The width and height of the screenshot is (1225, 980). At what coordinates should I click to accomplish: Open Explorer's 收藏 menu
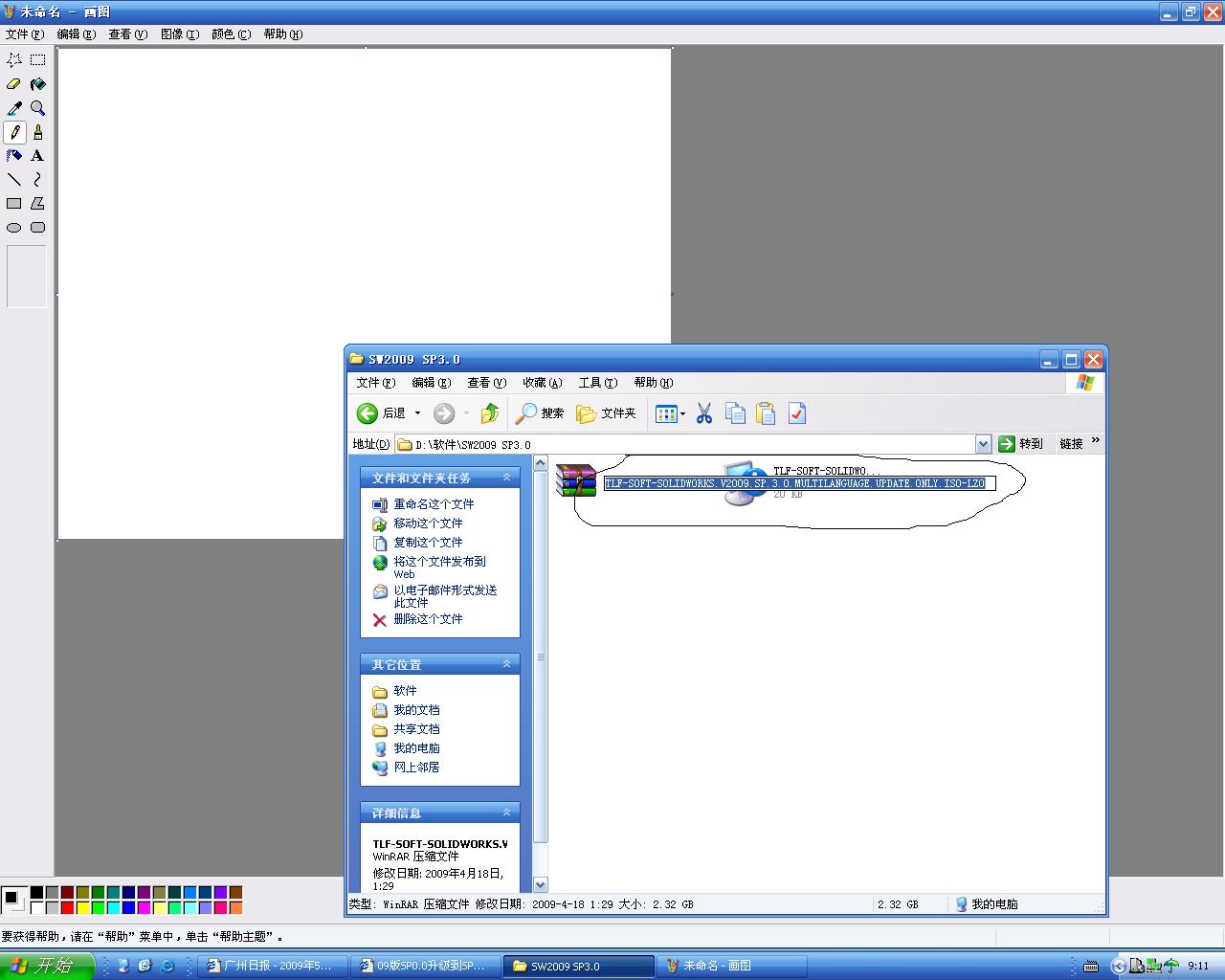pyautogui.click(x=542, y=383)
